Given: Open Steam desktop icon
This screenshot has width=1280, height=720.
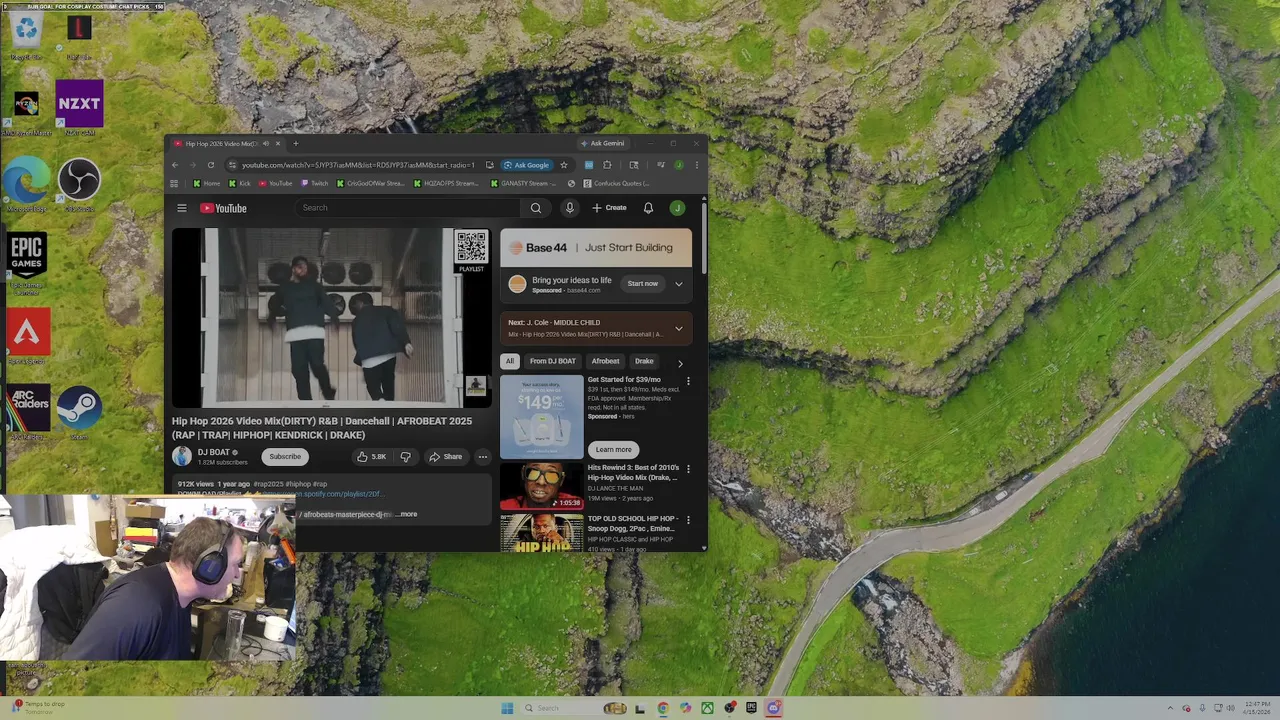Looking at the screenshot, I should (79, 408).
